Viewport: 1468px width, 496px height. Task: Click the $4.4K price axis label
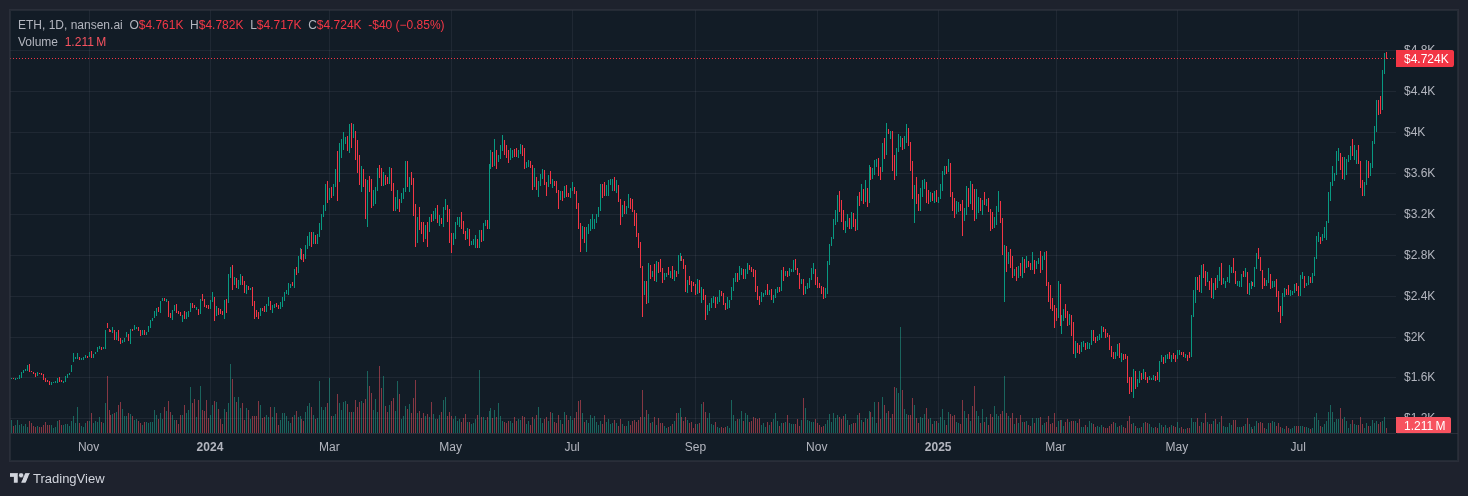coord(1419,91)
